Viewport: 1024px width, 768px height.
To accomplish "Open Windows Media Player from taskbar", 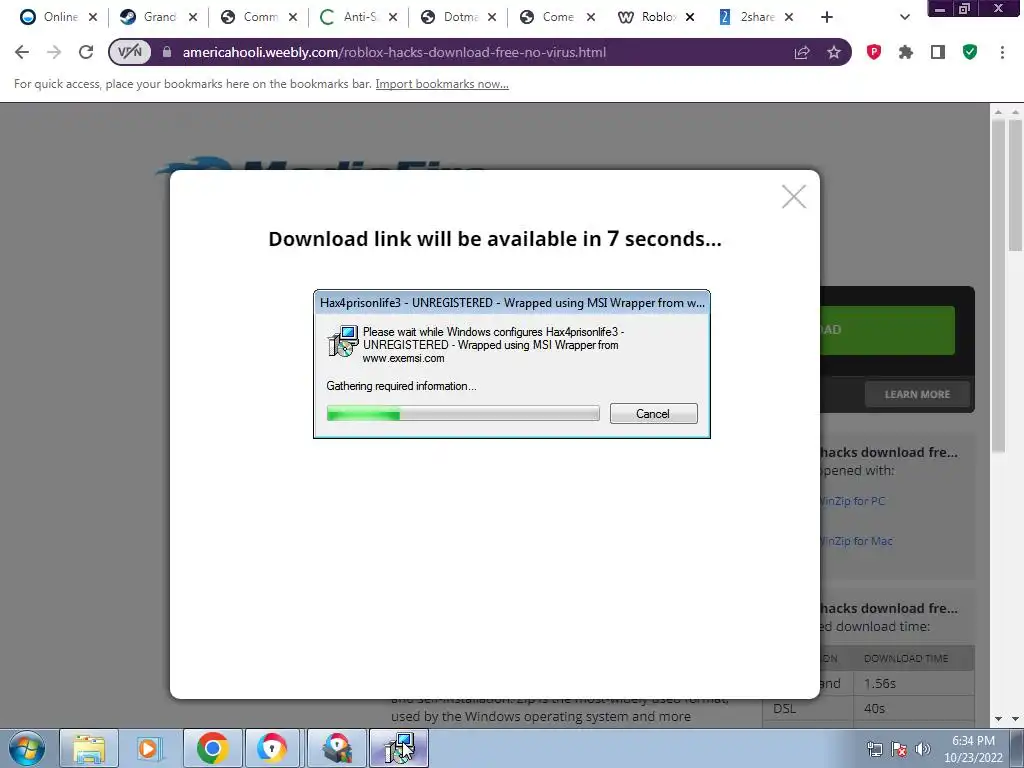I will point(150,748).
